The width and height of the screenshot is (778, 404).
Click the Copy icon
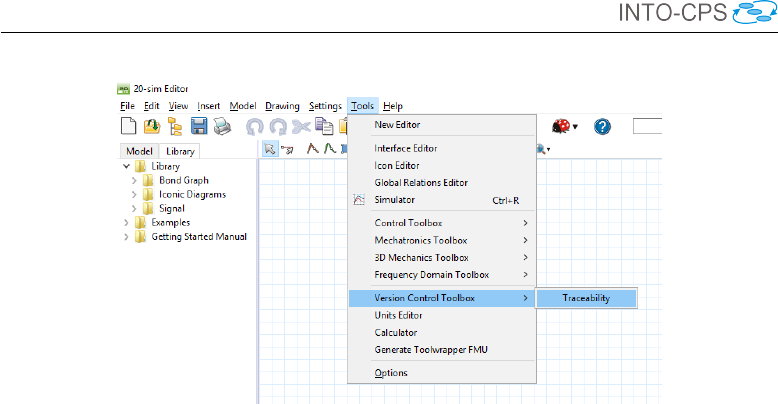[324, 126]
